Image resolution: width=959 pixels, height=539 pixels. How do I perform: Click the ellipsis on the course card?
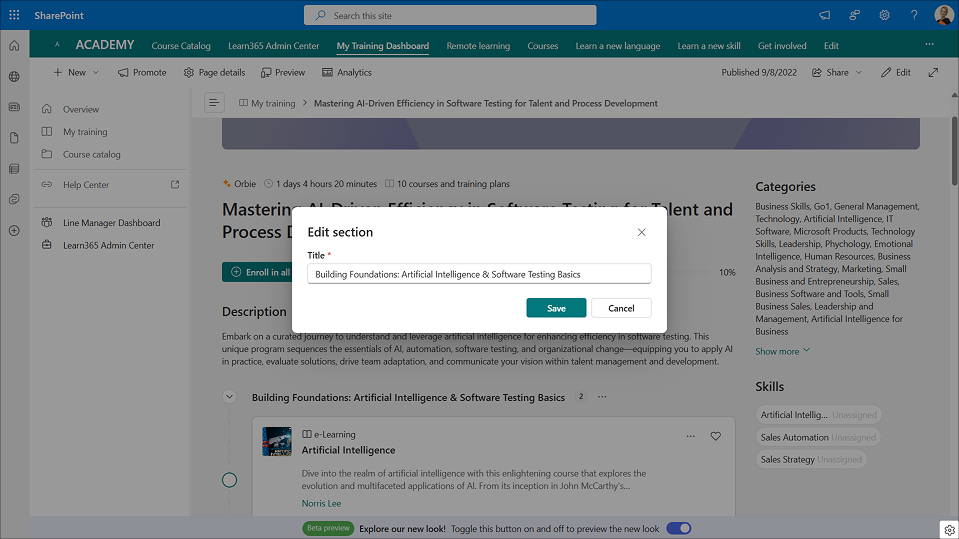coord(690,436)
